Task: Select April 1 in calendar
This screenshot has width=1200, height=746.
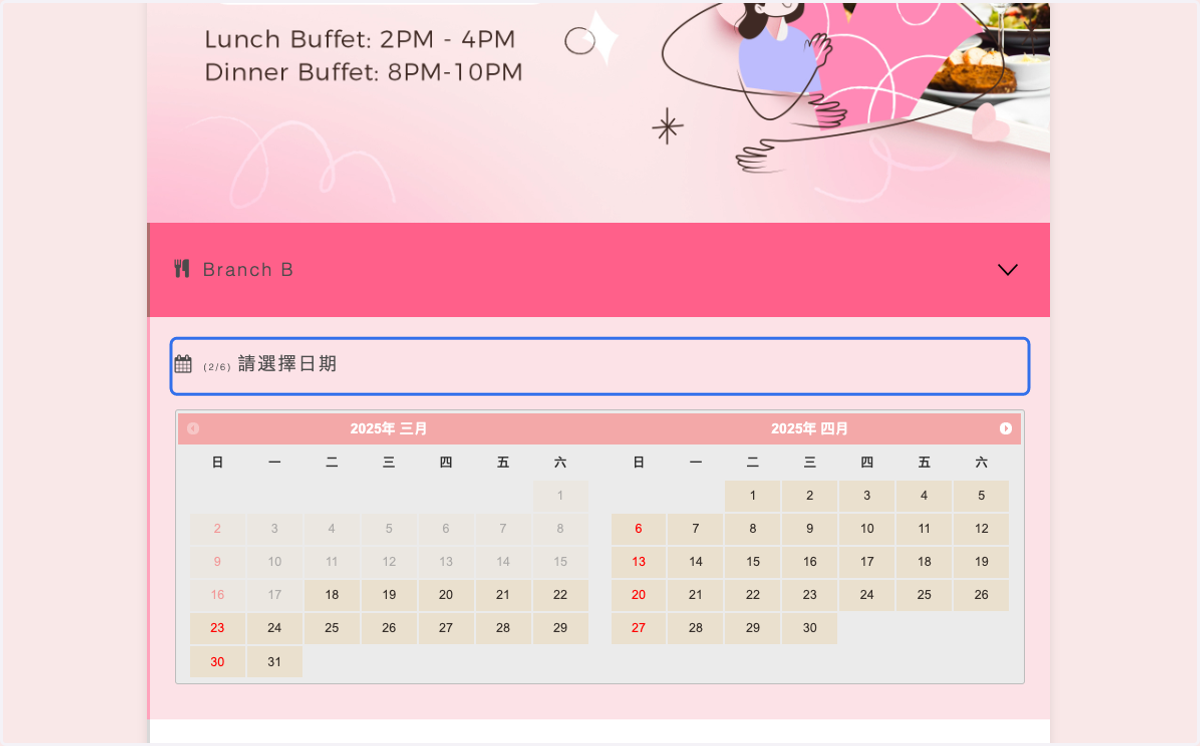Action: pos(753,496)
